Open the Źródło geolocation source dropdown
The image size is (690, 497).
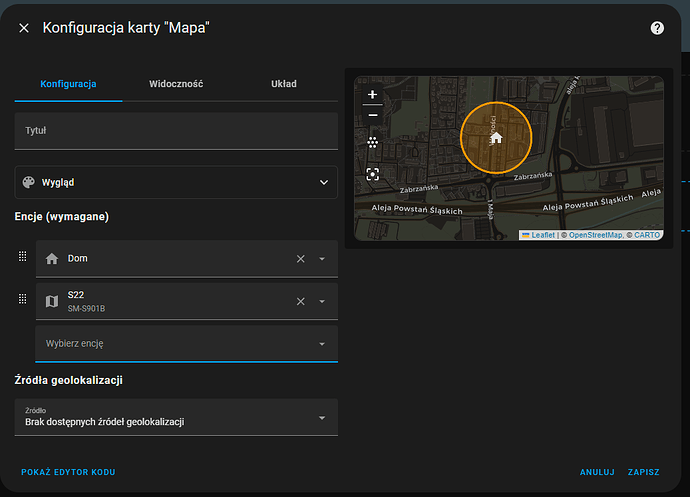pyautogui.click(x=176, y=417)
